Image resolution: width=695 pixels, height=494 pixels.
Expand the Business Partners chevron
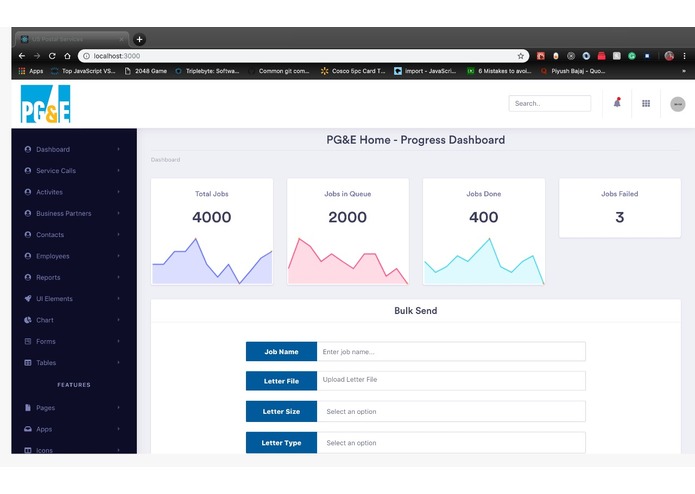(x=119, y=213)
